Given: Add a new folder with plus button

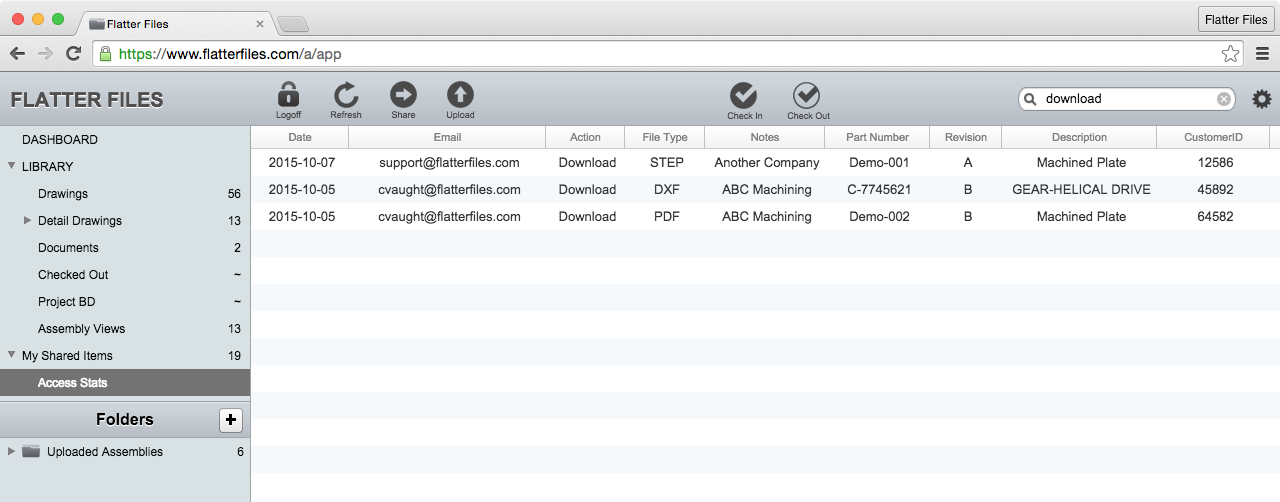Looking at the screenshot, I should (x=231, y=420).
